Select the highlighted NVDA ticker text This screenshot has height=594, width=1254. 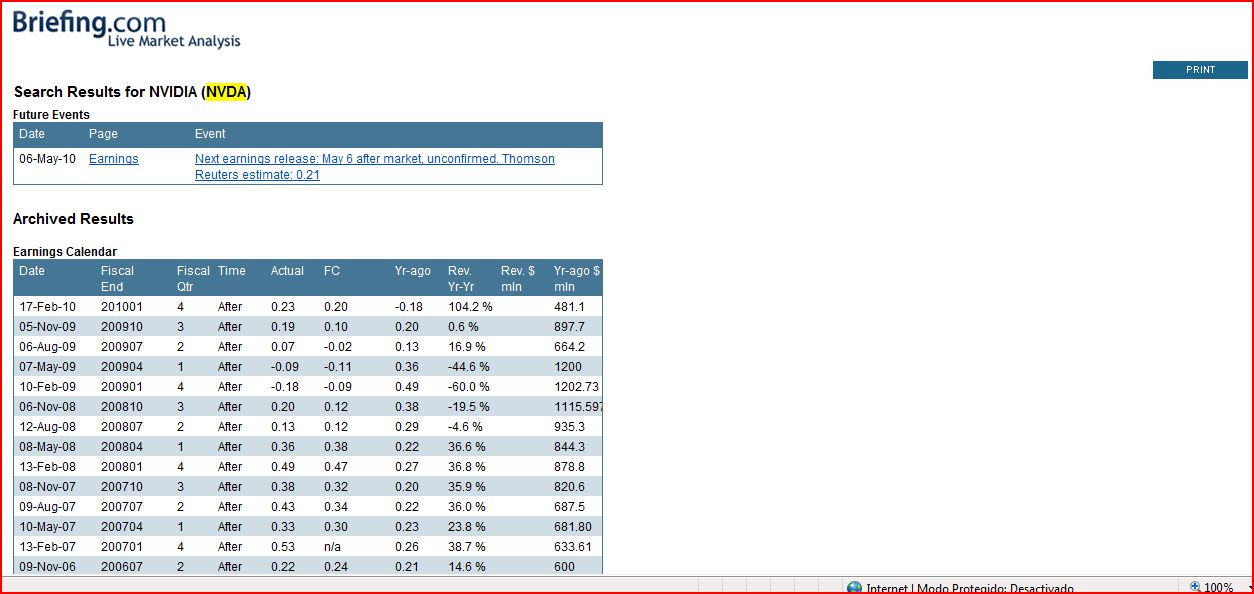226,92
